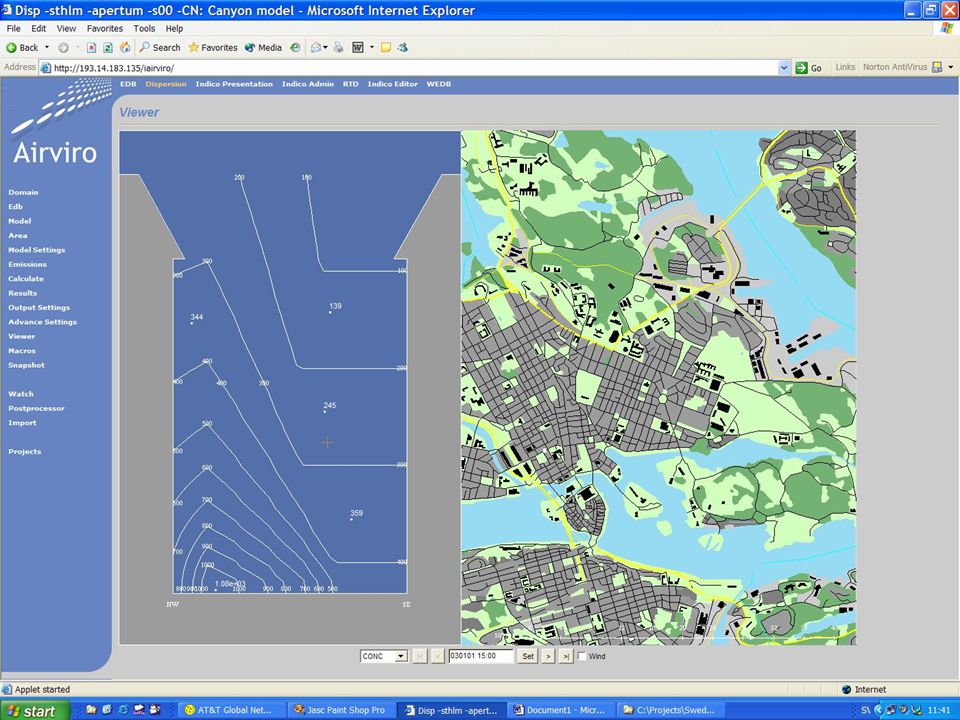Step back one time with < button
The width and height of the screenshot is (960, 720).
click(437, 656)
